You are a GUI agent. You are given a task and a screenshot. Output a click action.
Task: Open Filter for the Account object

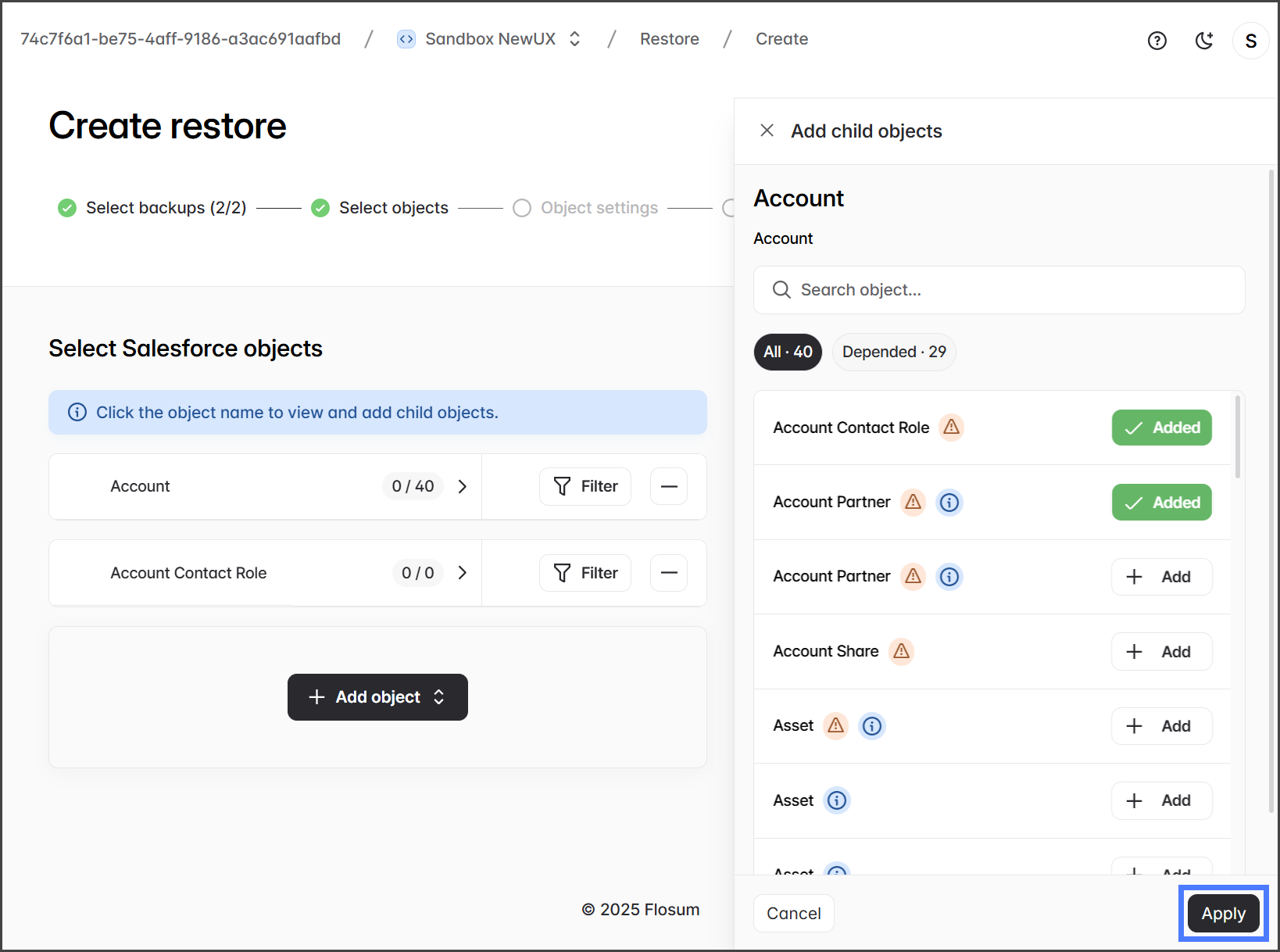pos(585,486)
